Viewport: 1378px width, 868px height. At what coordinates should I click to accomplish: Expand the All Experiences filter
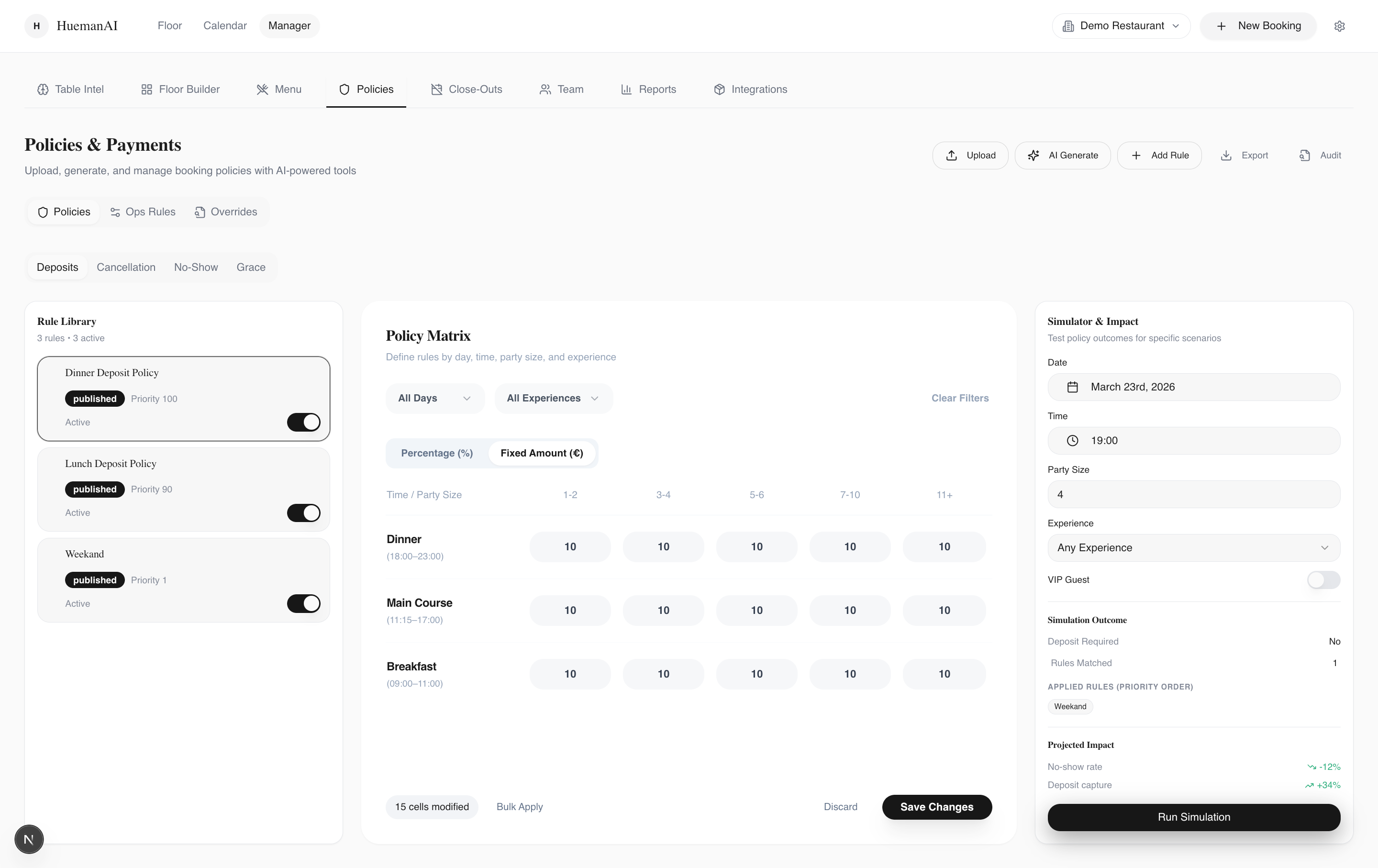553,398
